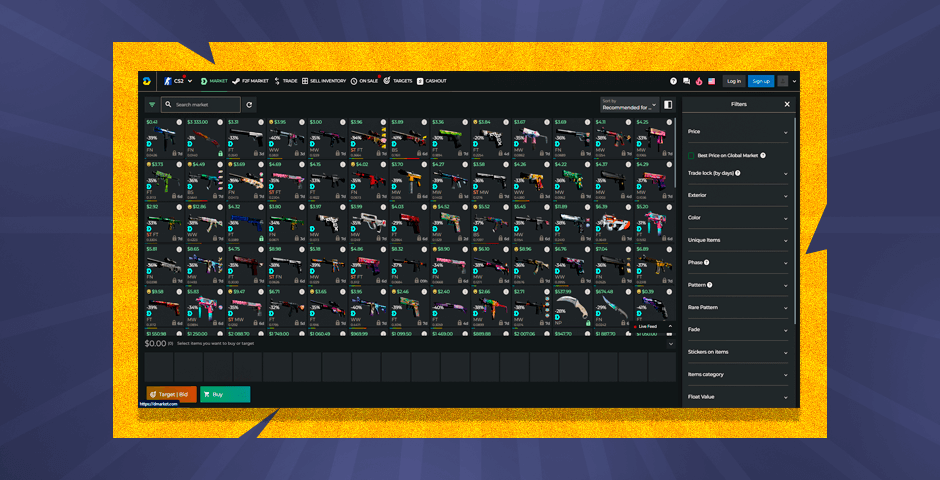
Task: Expand the Phase filter
Action: click(738, 262)
